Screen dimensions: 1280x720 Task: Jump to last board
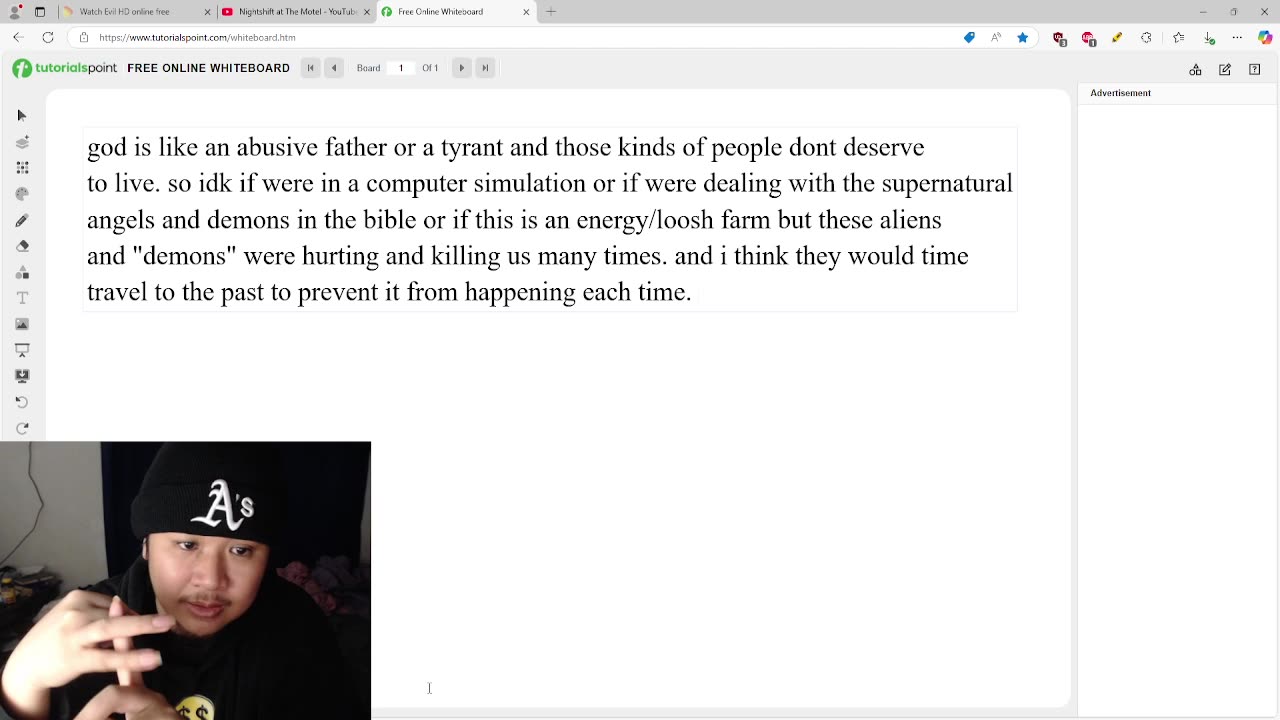pos(485,68)
